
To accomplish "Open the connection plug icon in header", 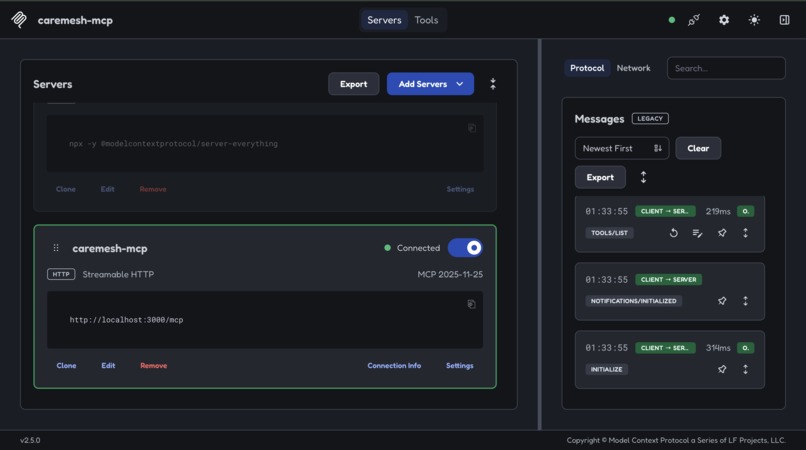I will [693, 20].
